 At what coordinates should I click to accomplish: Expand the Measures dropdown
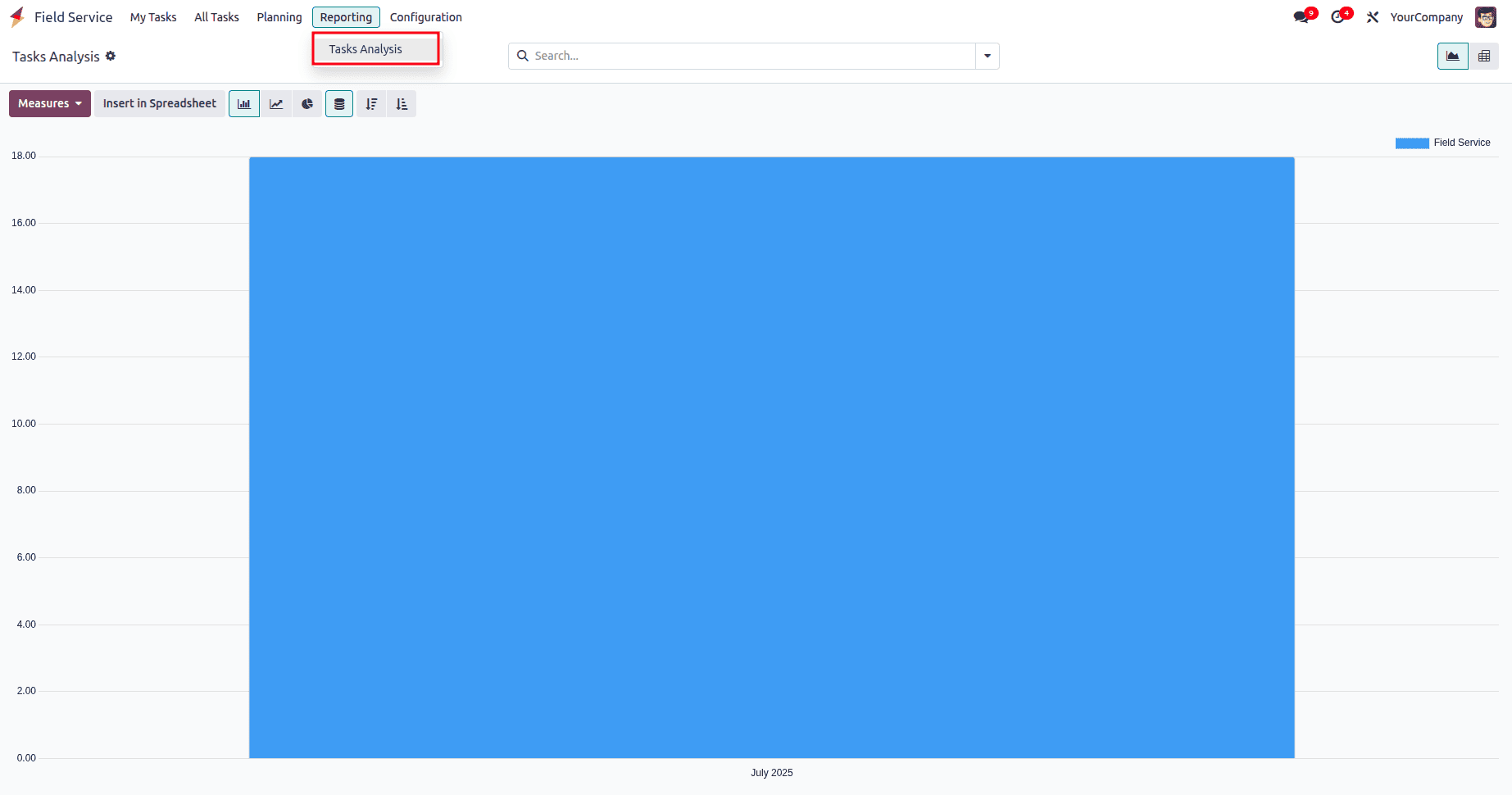(50, 104)
